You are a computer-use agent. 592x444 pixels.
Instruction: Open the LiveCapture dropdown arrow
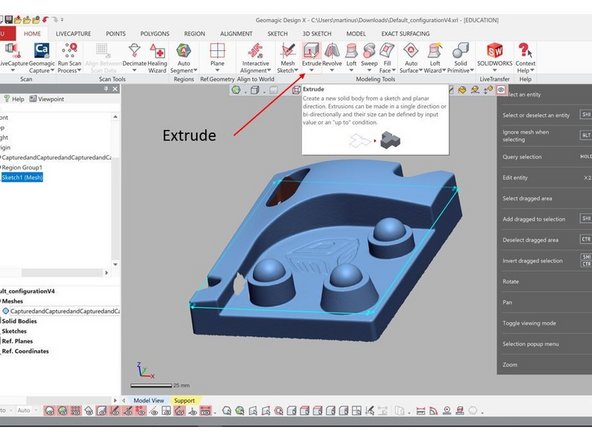(x=12, y=70)
